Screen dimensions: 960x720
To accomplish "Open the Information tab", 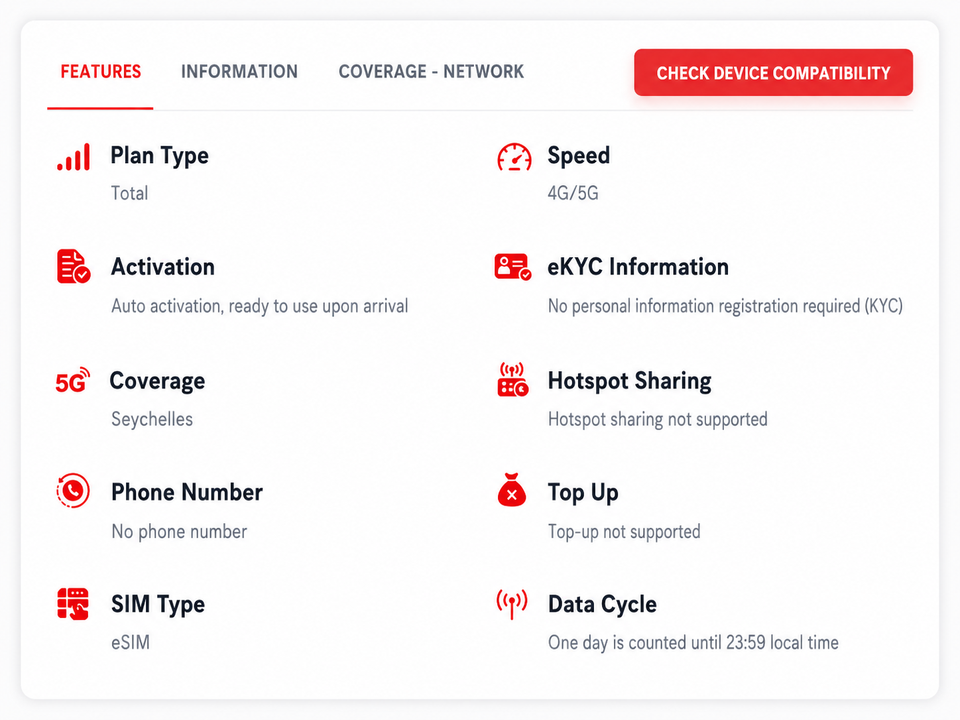I will tap(239, 72).
